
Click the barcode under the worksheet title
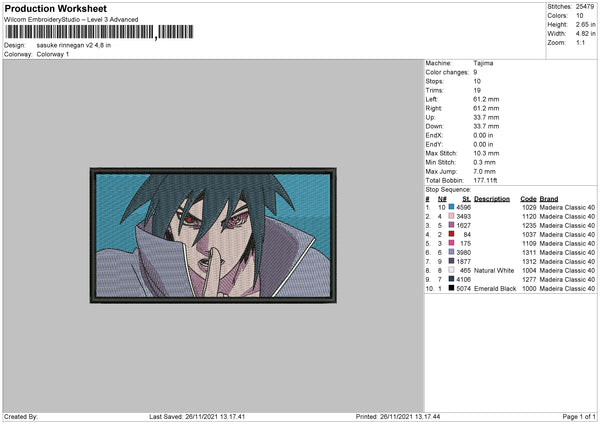[99, 32]
